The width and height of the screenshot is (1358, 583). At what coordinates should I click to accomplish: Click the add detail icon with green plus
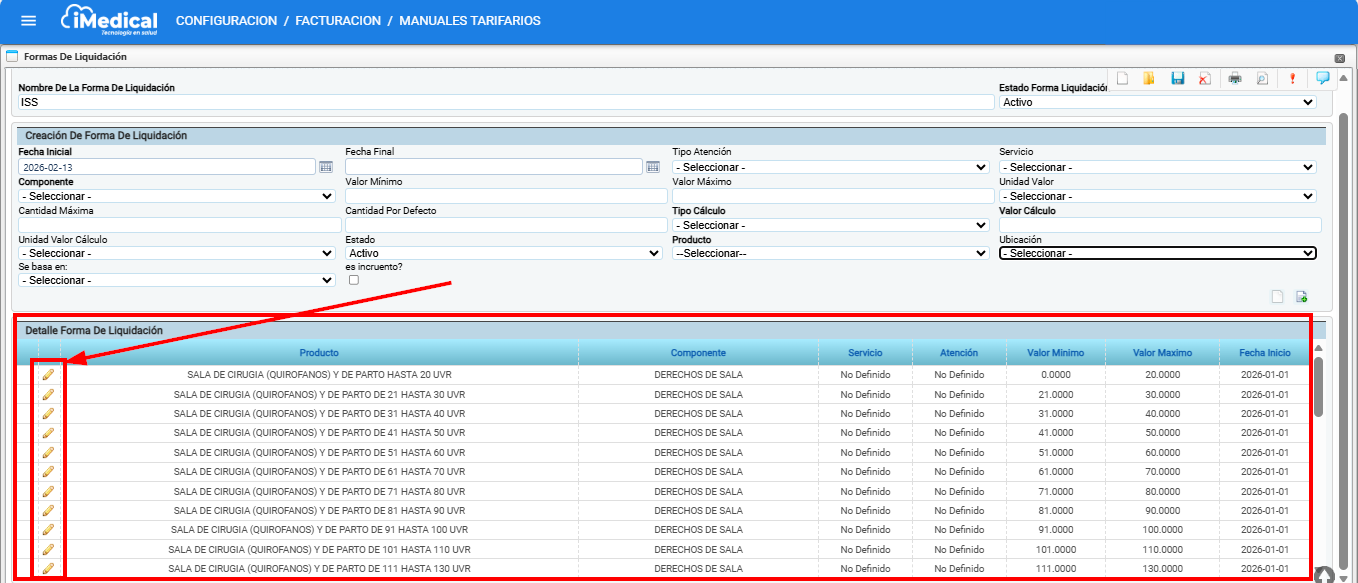[x=1302, y=296]
